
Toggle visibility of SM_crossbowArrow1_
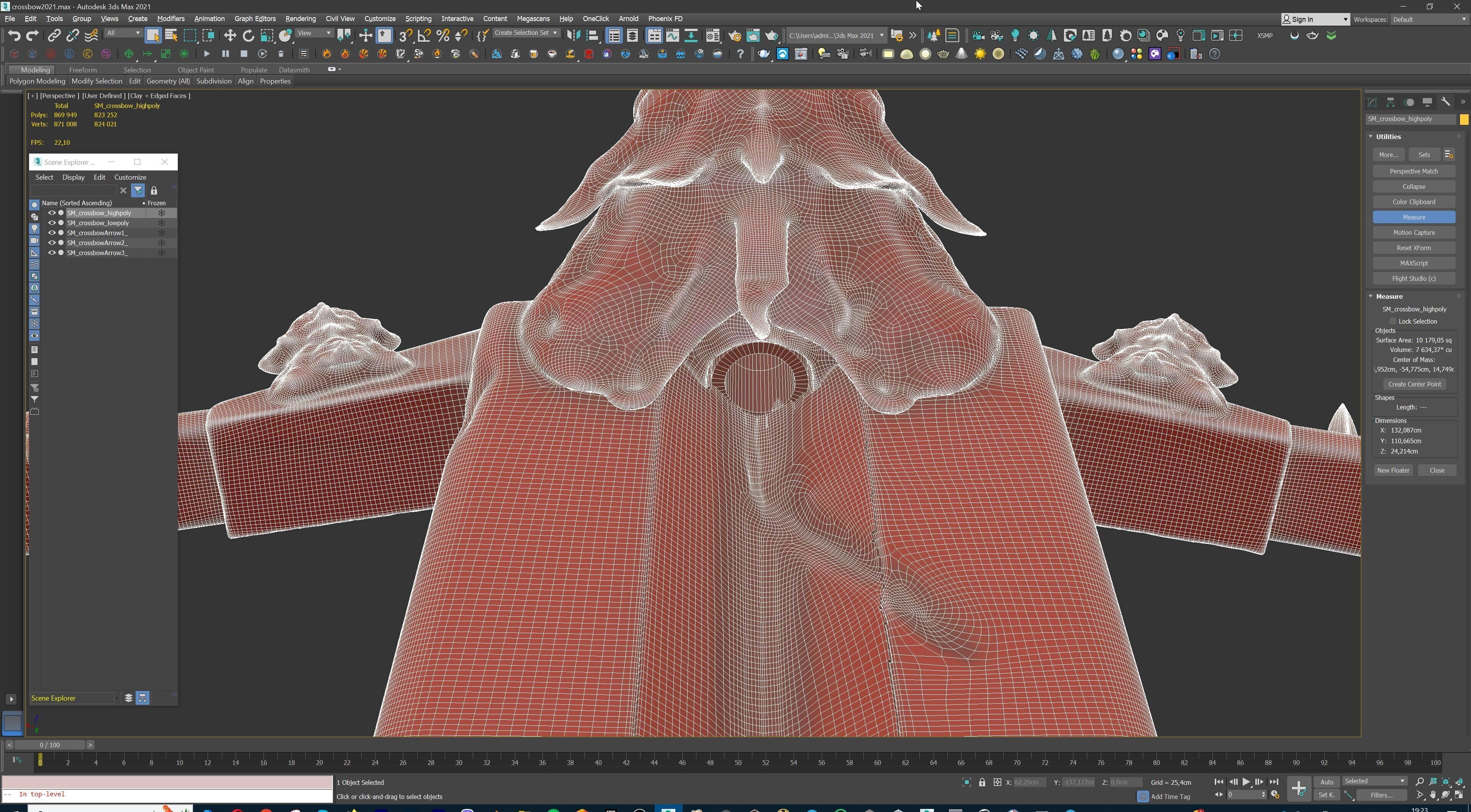pyautogui.click(x=51, y=233)
